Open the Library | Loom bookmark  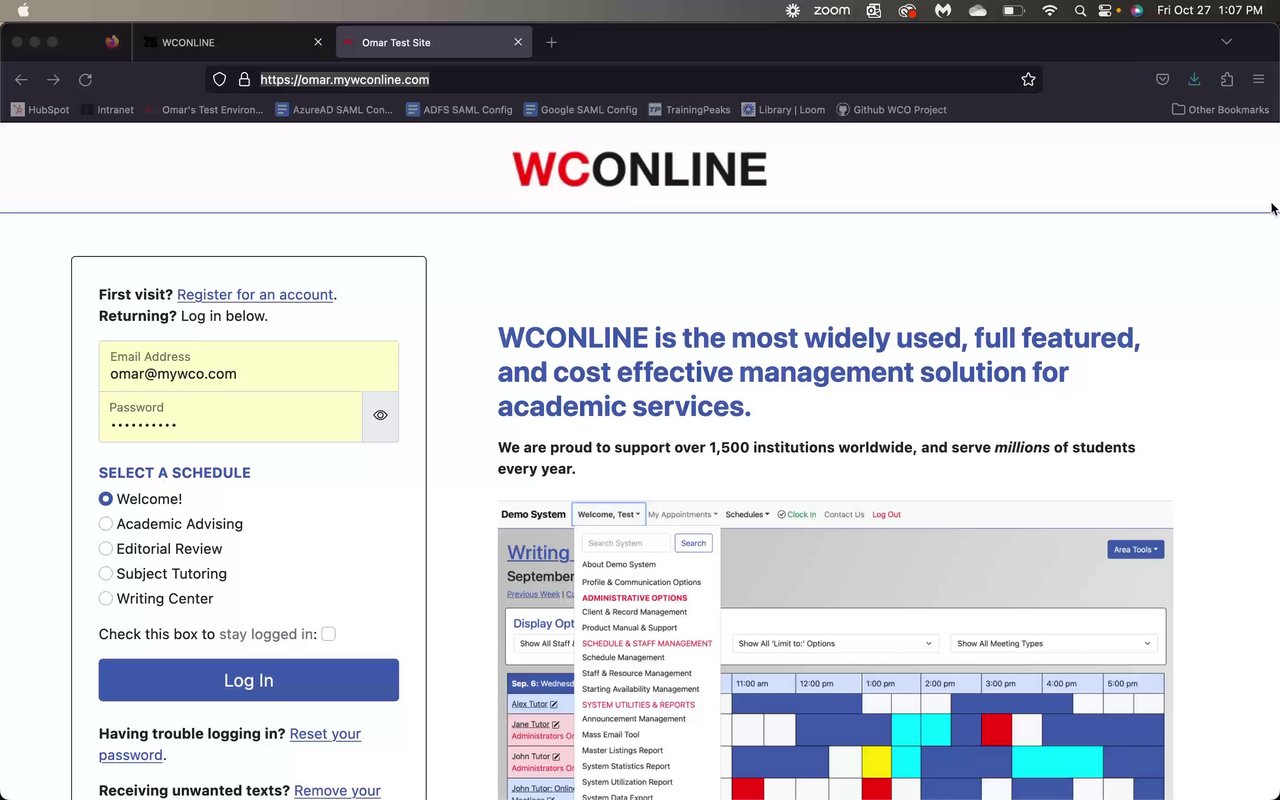pyautogui.click(x=784, y=110)
